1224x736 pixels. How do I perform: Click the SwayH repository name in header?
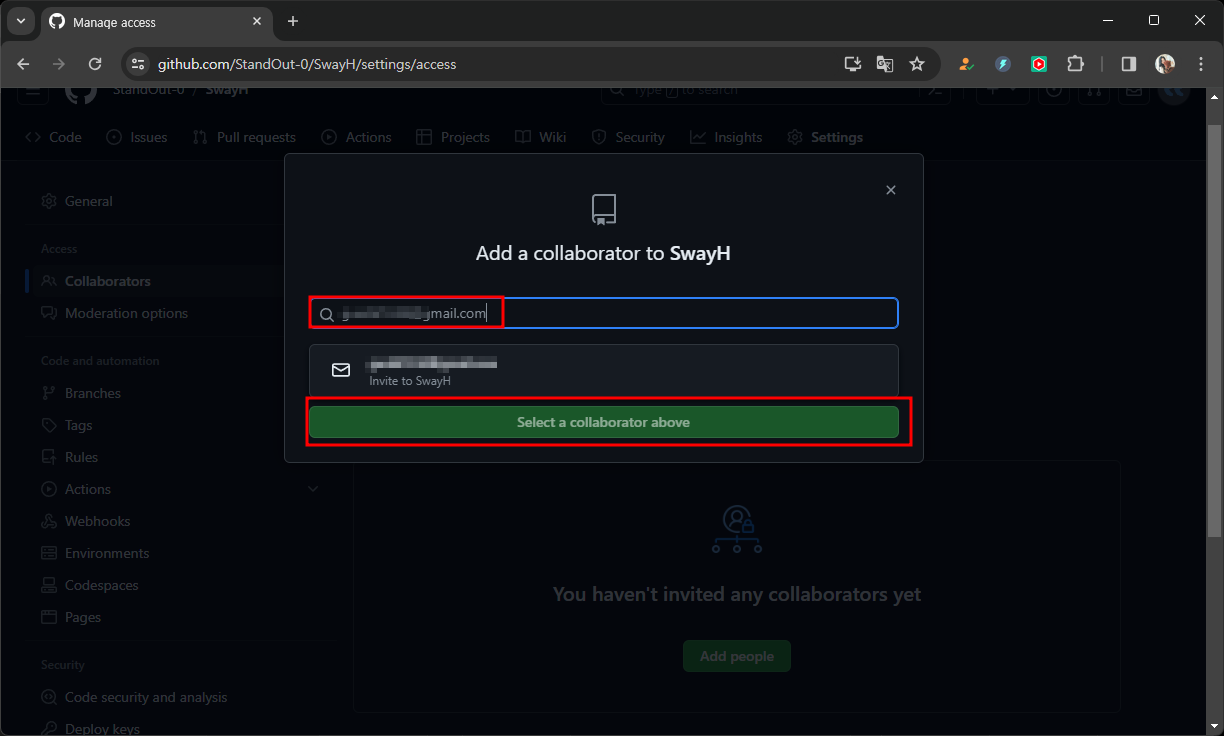click(227, 91)
